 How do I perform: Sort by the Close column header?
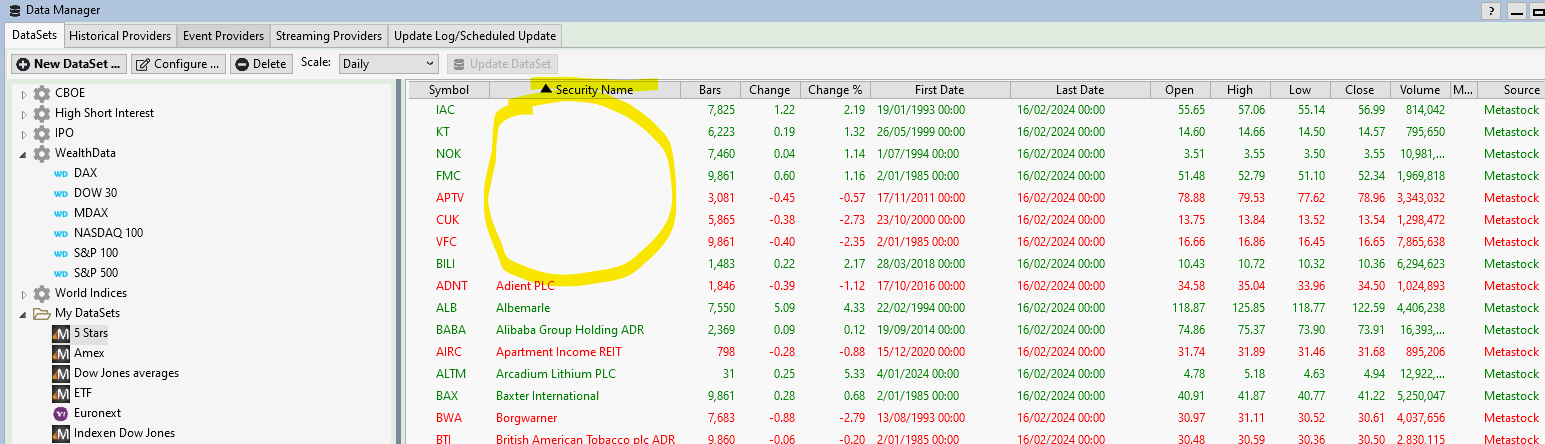[1359, 90]
